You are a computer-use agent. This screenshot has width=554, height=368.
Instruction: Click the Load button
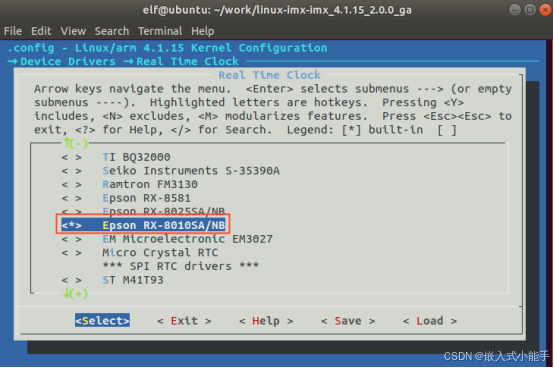430,321
